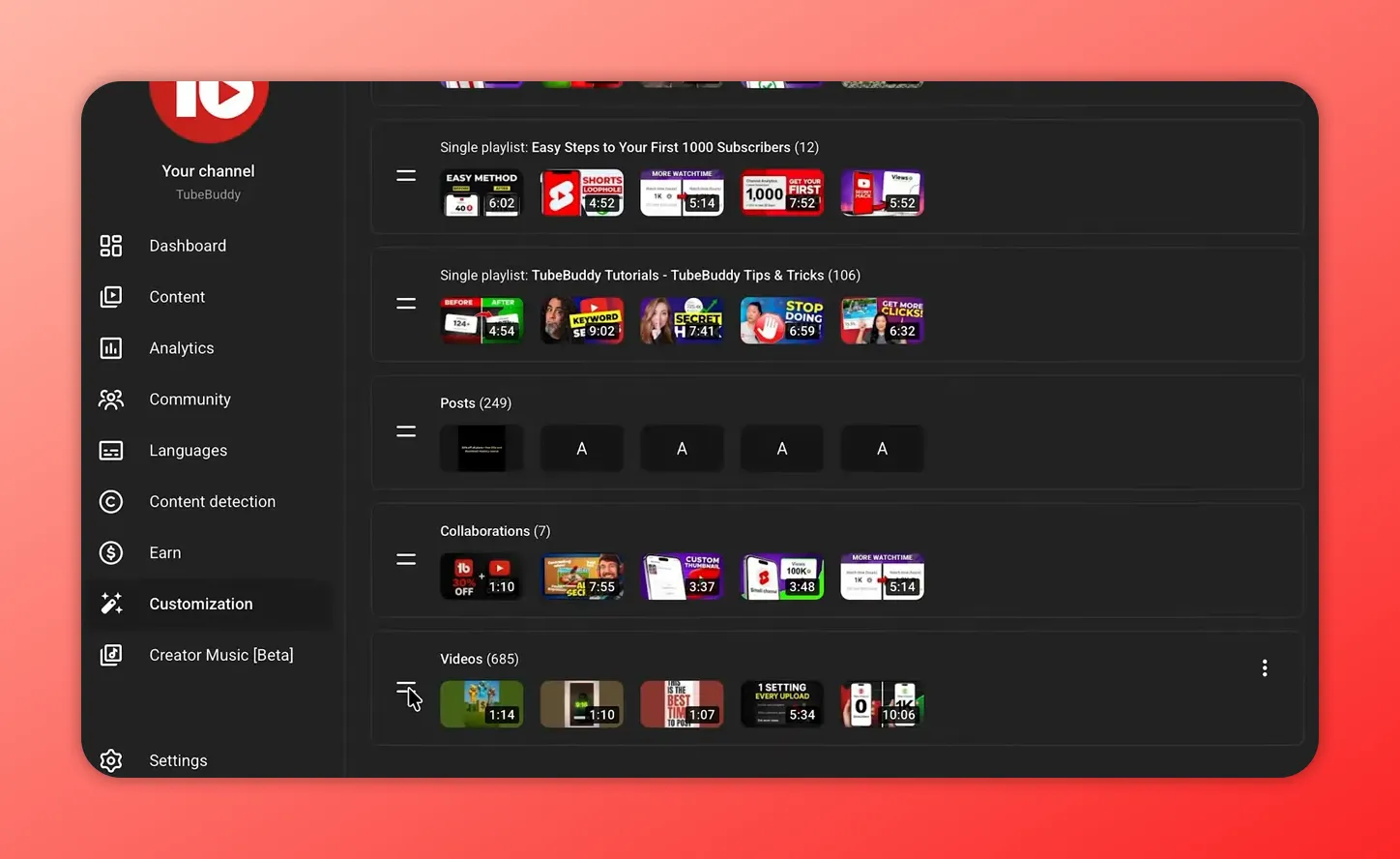Viewport: 1400px width, 859px height.
Task: Open the 10:06 thumbnail in Videos
Action: pyautogui.click(x=882, y=704)
